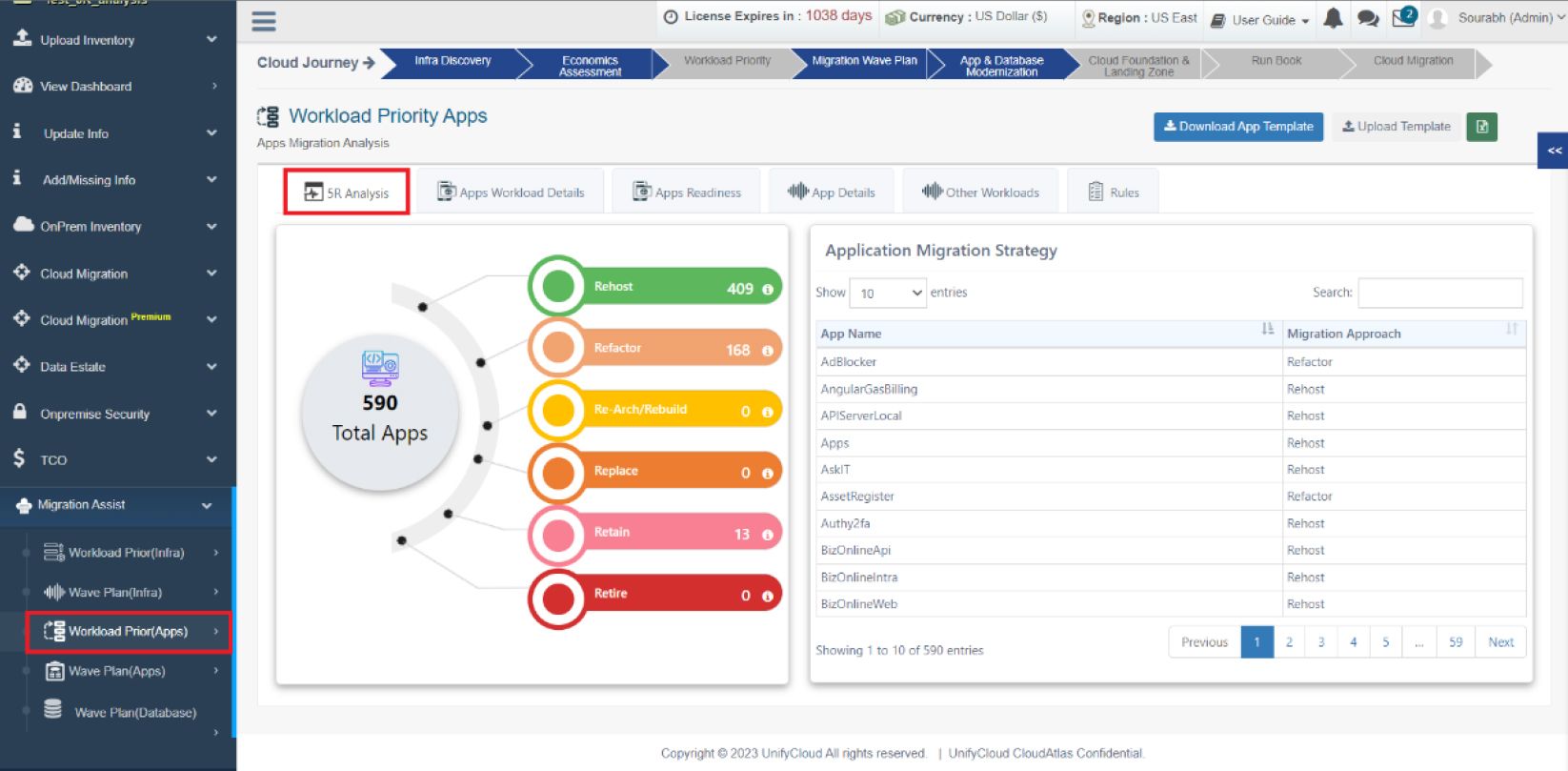Expand the Upload Inventory menu
Screen dimensions: 1568x771
click(118, 40)
